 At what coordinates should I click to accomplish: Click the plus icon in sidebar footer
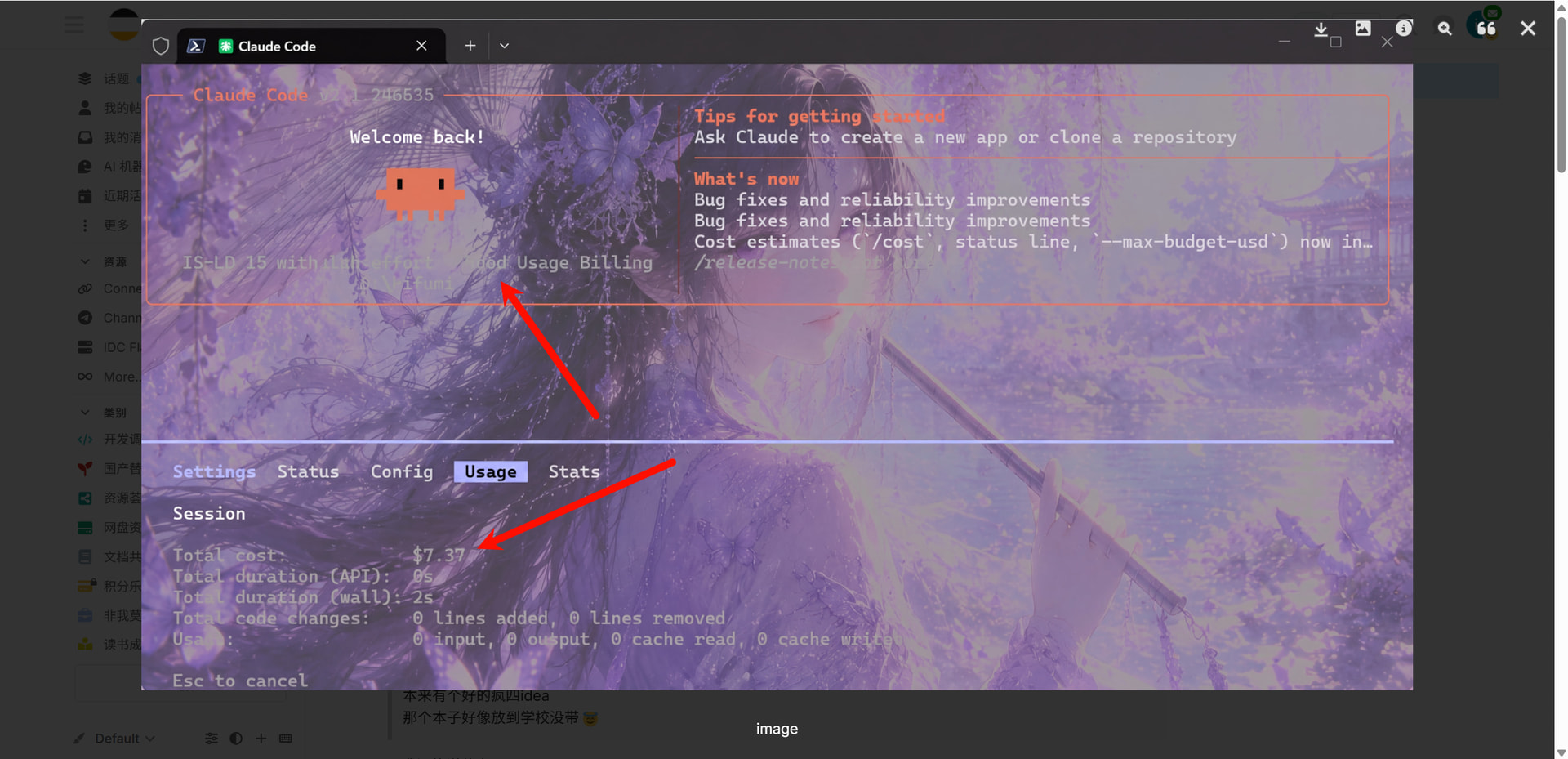(x=261, y=739)
